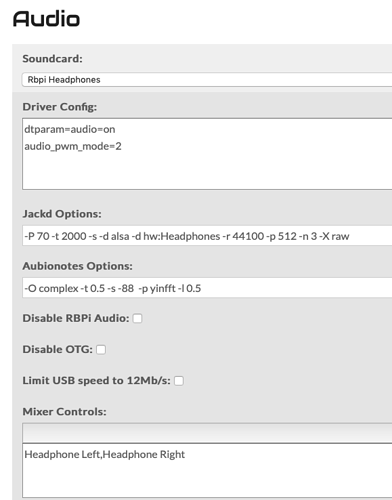Click into the Aubionotes Options field

(207, 288)
